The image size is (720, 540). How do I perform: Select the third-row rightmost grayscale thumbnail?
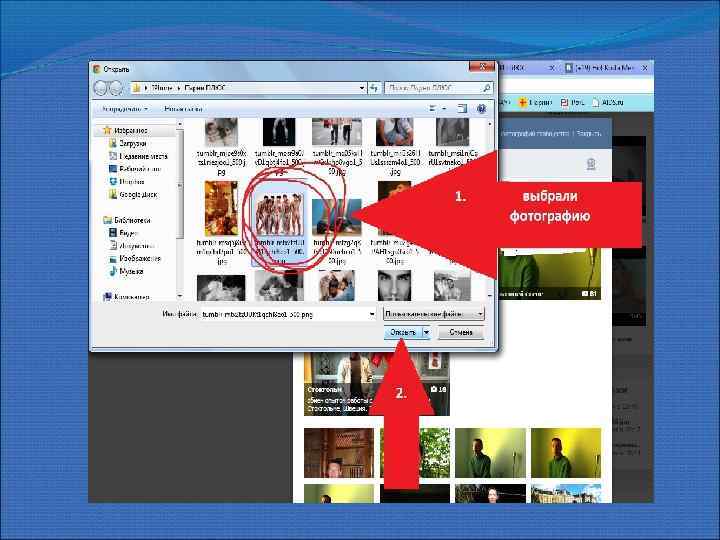(x=452, y=286)
